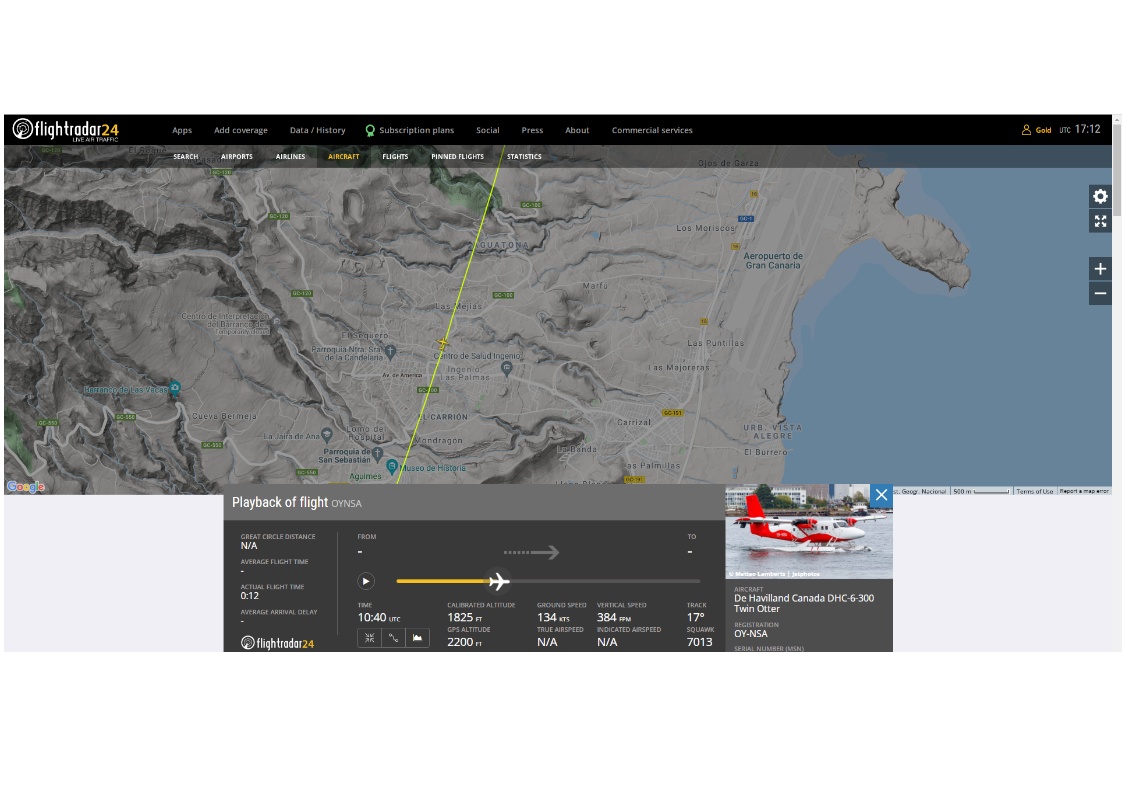This screenshot has height=794, width=1123.
Task: Click squawk value 7013
Action: [x=699, y=642]
